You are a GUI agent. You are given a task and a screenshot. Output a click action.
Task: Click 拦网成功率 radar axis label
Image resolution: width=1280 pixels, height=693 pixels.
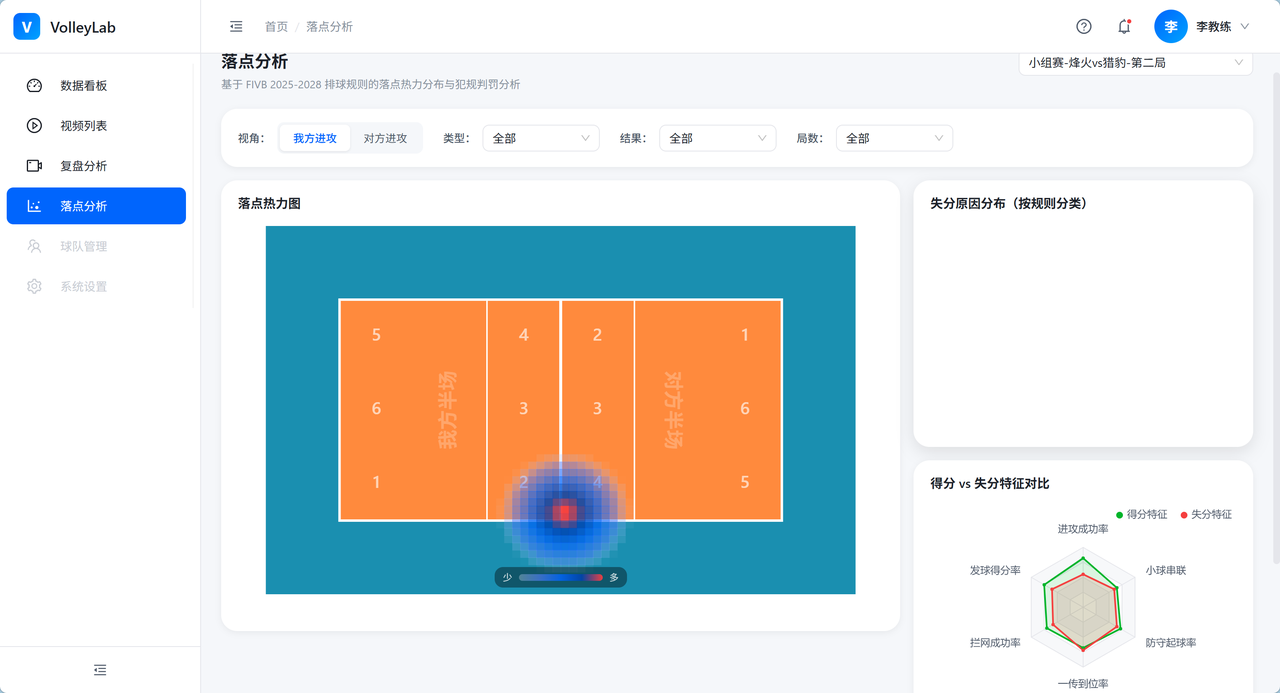(995, 643)
